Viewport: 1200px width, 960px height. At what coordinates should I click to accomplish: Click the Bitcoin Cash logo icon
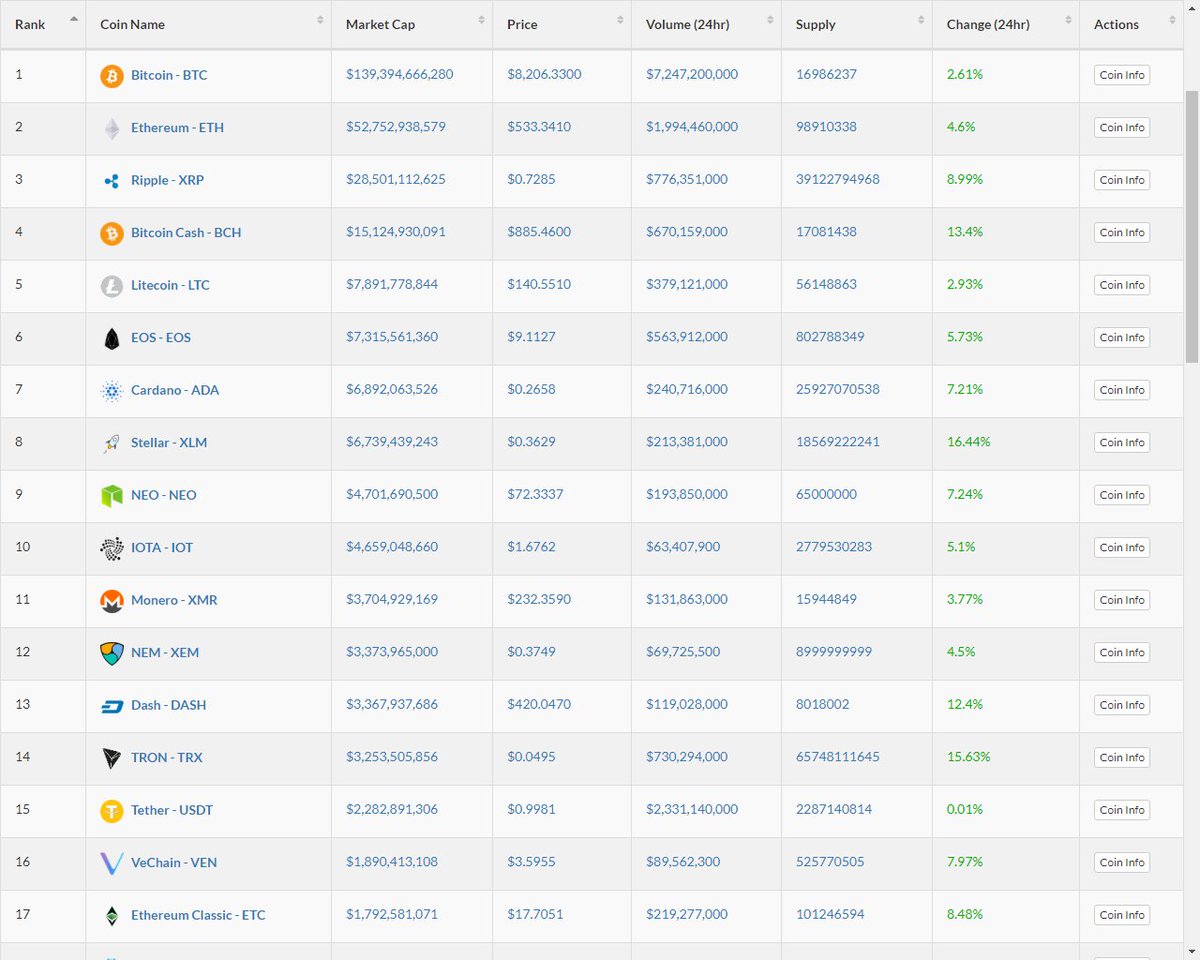[112, 233]
